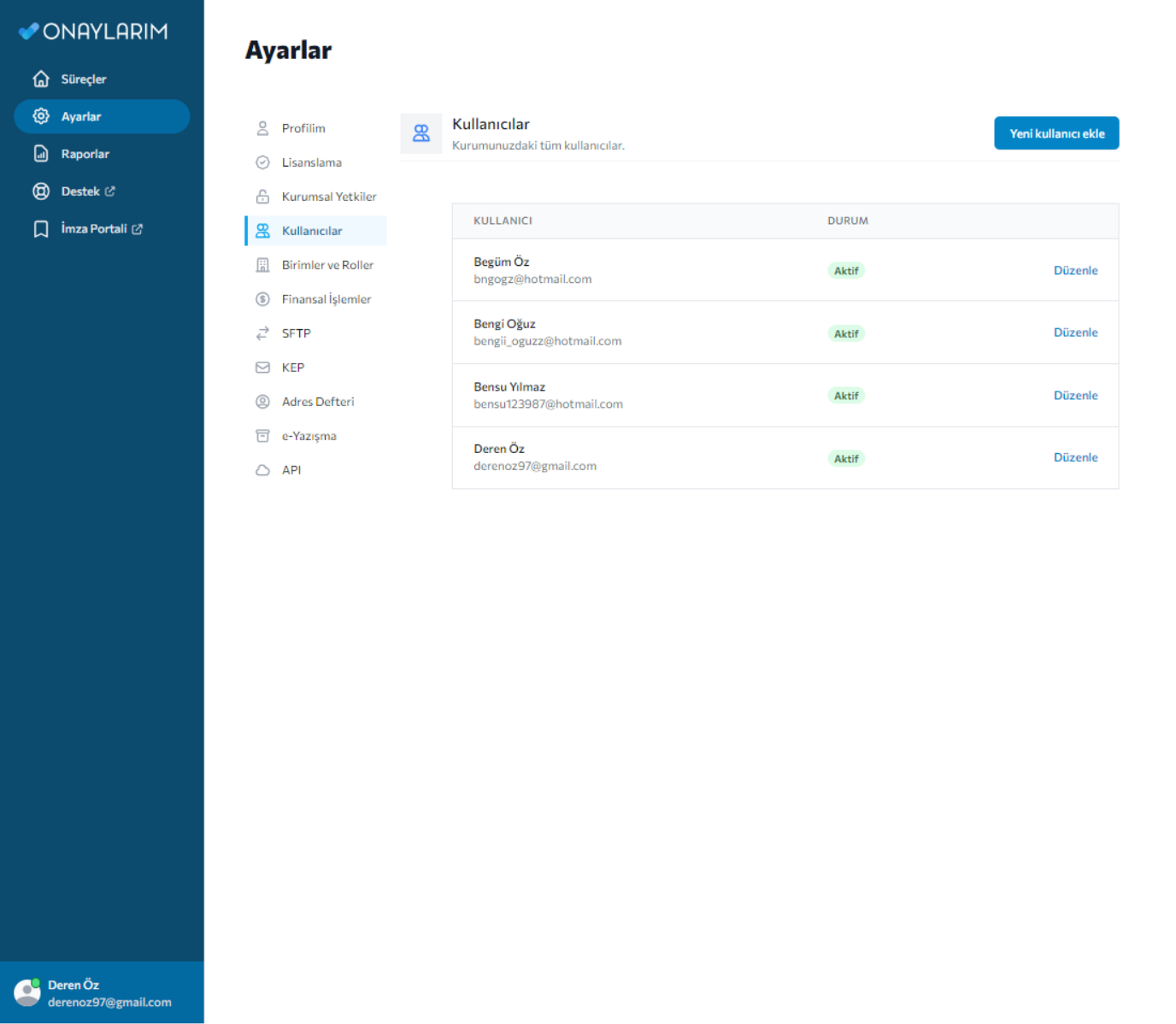The height and width of the screenshot is (1024, 1176).
Task: Select Birimler ve Roller section
Action: [327, 265]
